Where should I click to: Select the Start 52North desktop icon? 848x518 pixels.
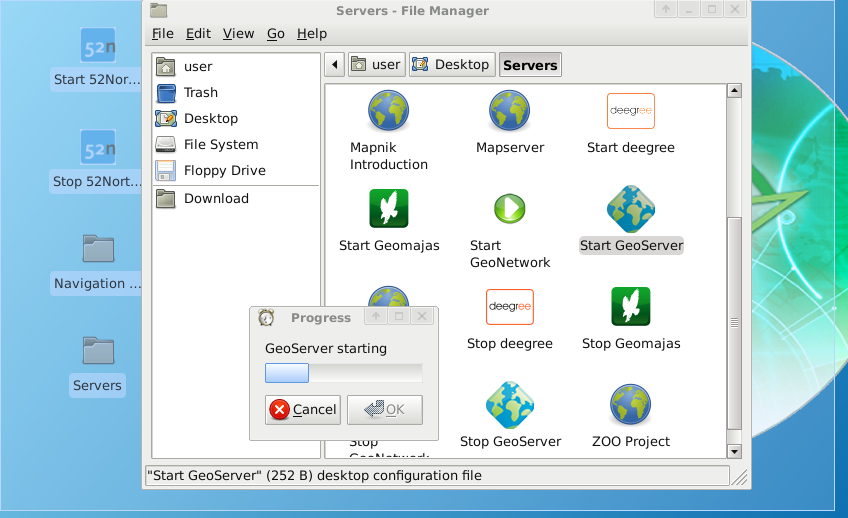pos(98,47)
